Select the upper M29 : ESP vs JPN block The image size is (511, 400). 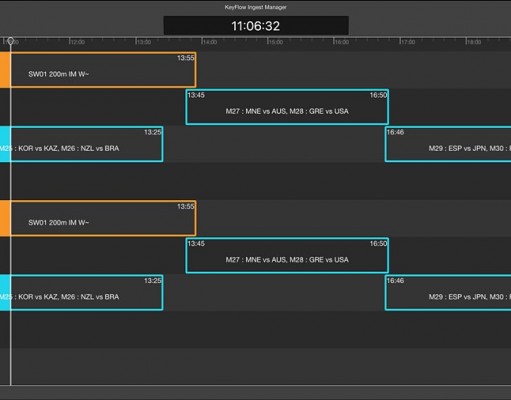pos(448,144)
